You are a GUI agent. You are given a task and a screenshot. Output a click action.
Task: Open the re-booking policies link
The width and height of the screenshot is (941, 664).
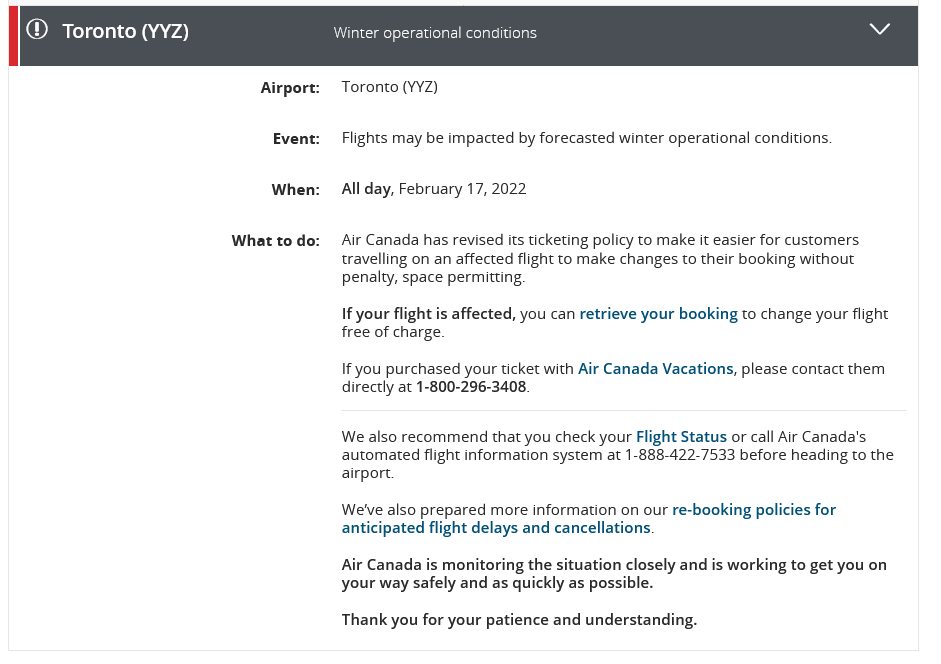pos(589,519)
